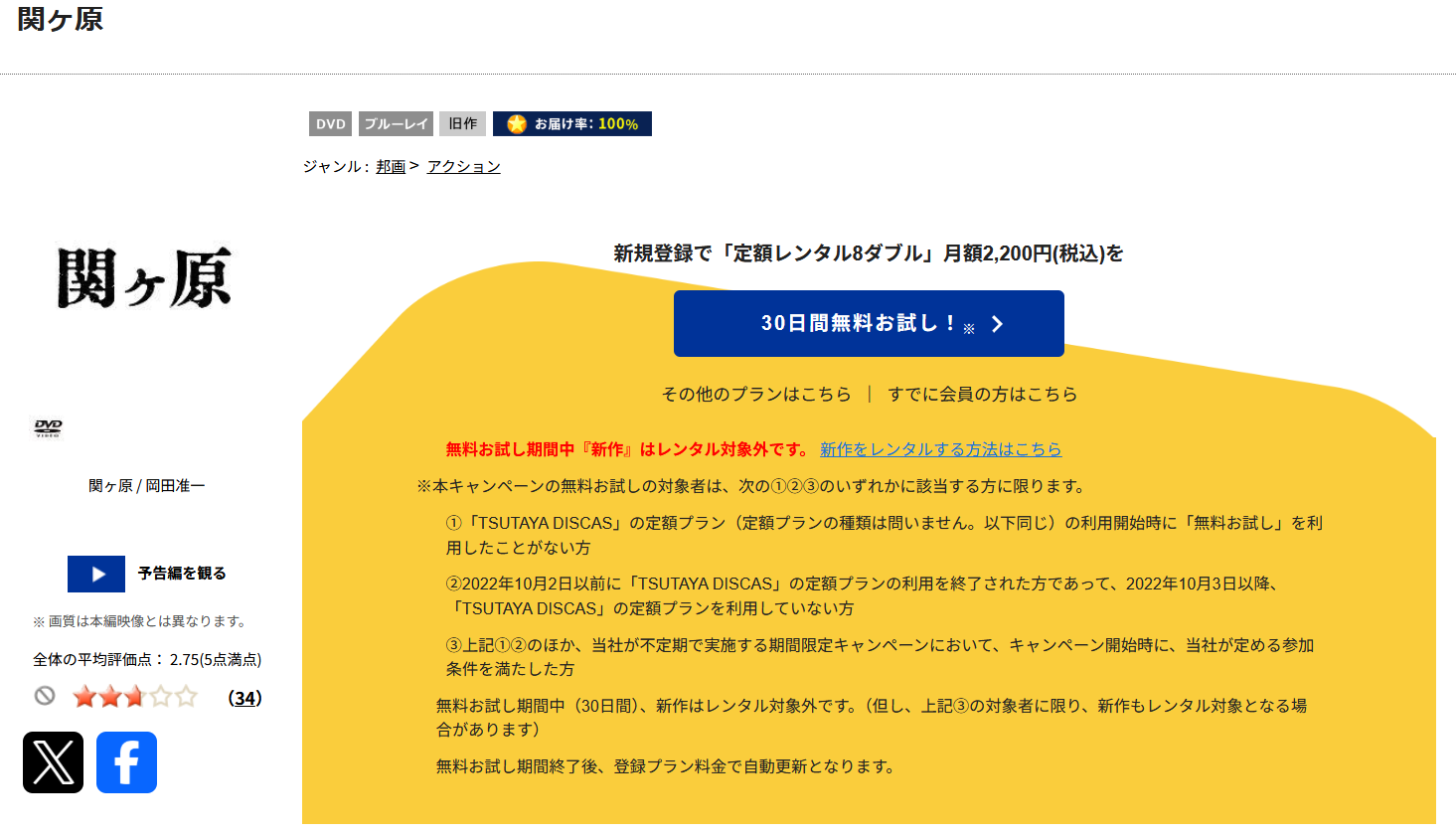Click the DVD format tag
This screenshot has width=1456, height=836.
[x=331, y=124]
